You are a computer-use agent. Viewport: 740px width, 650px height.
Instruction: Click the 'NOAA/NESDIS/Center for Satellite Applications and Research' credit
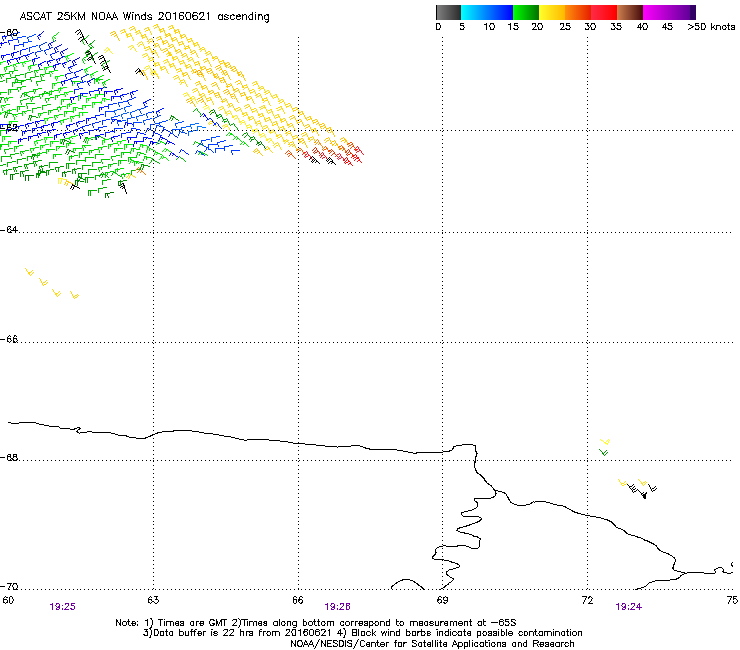[432, 644]
